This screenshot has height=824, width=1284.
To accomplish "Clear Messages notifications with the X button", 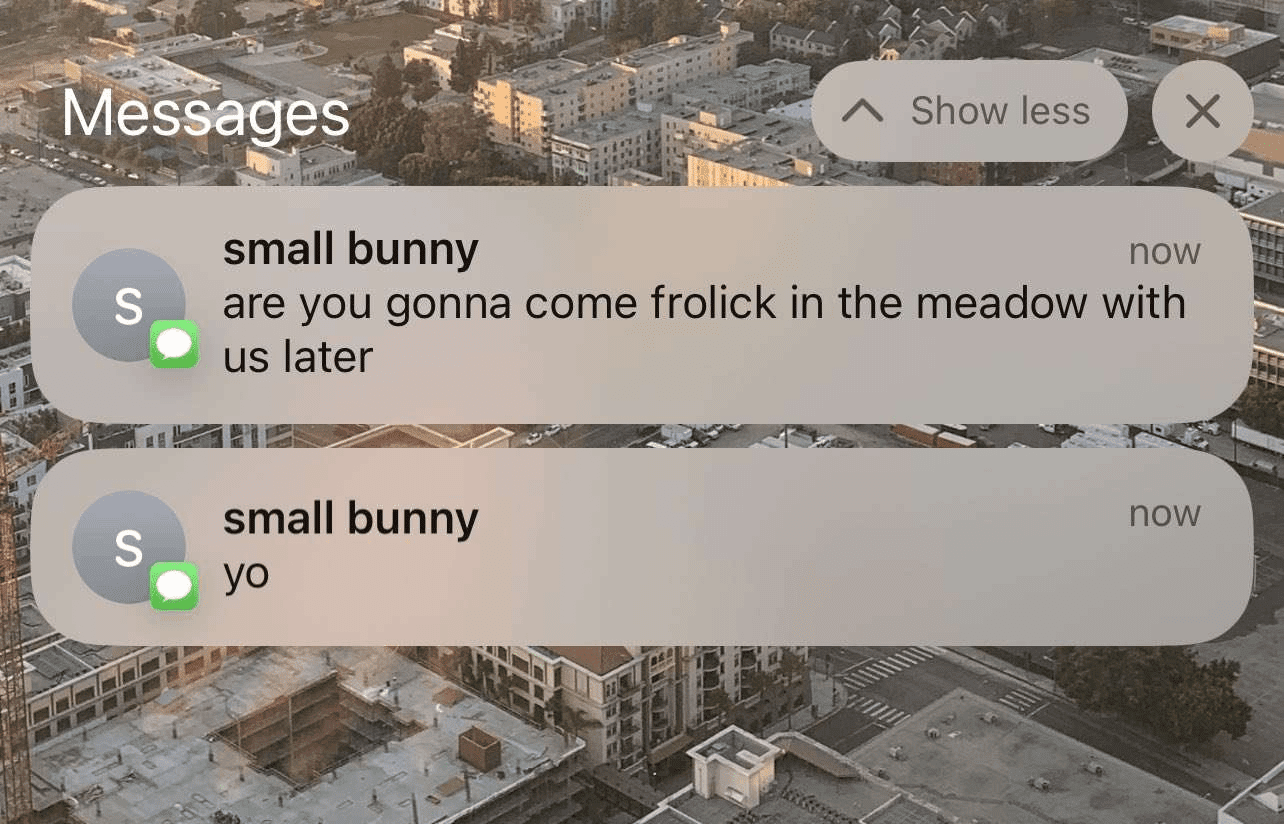I will [x=1202, y=111].
